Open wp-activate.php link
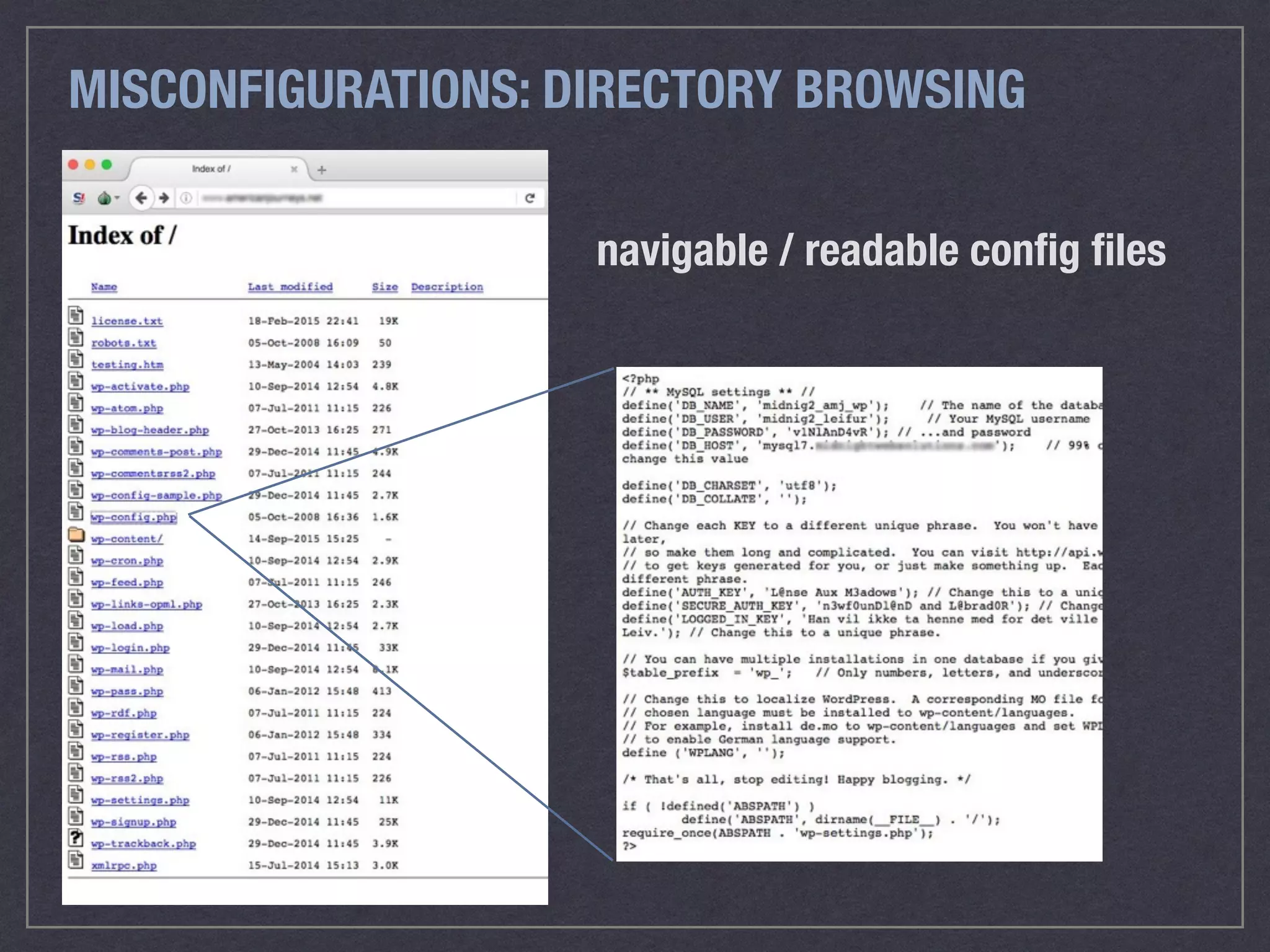This screenshot has height=952, width=1270. tap(140, 387)
